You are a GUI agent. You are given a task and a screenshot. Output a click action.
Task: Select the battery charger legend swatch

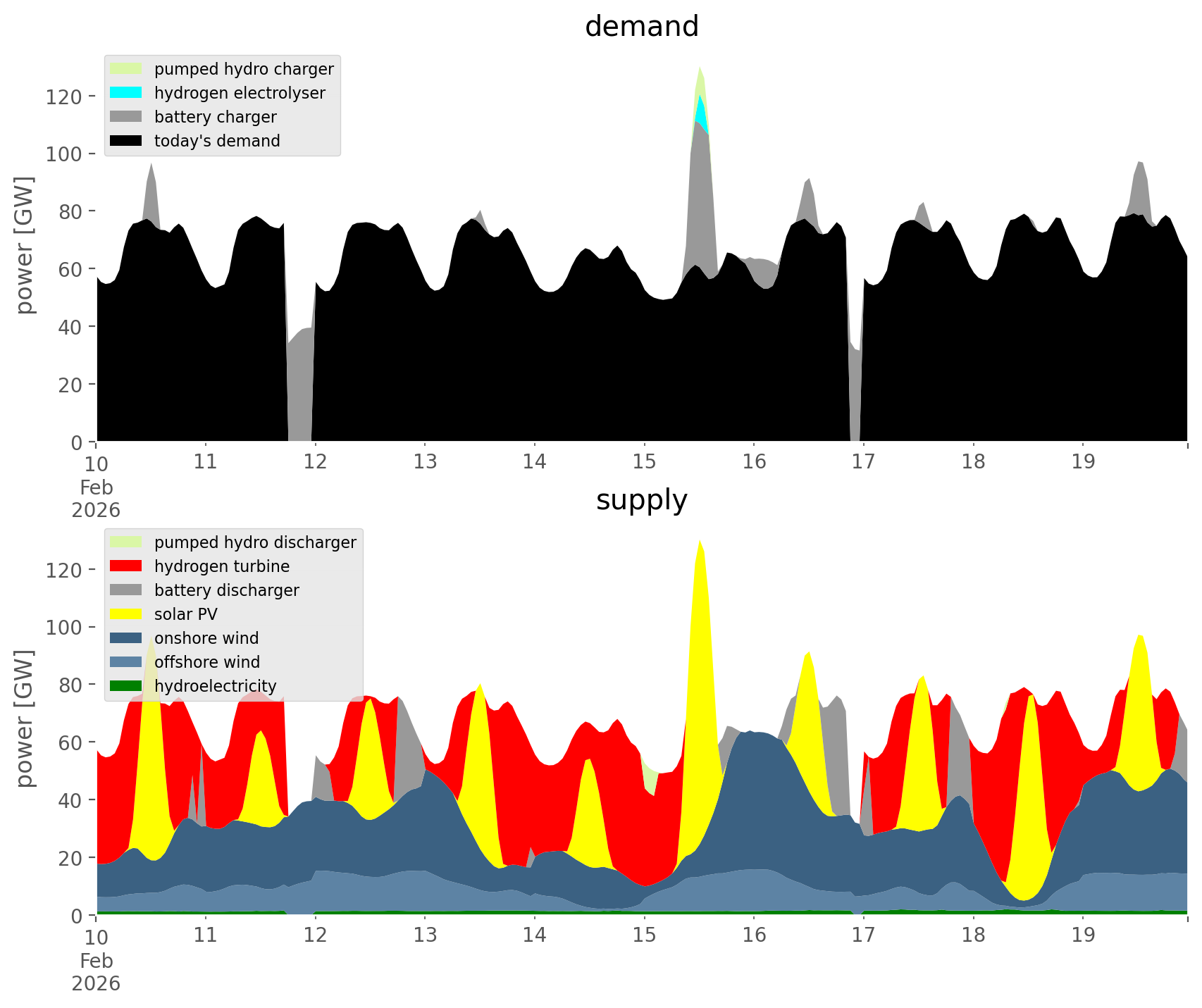coord(126,117)
